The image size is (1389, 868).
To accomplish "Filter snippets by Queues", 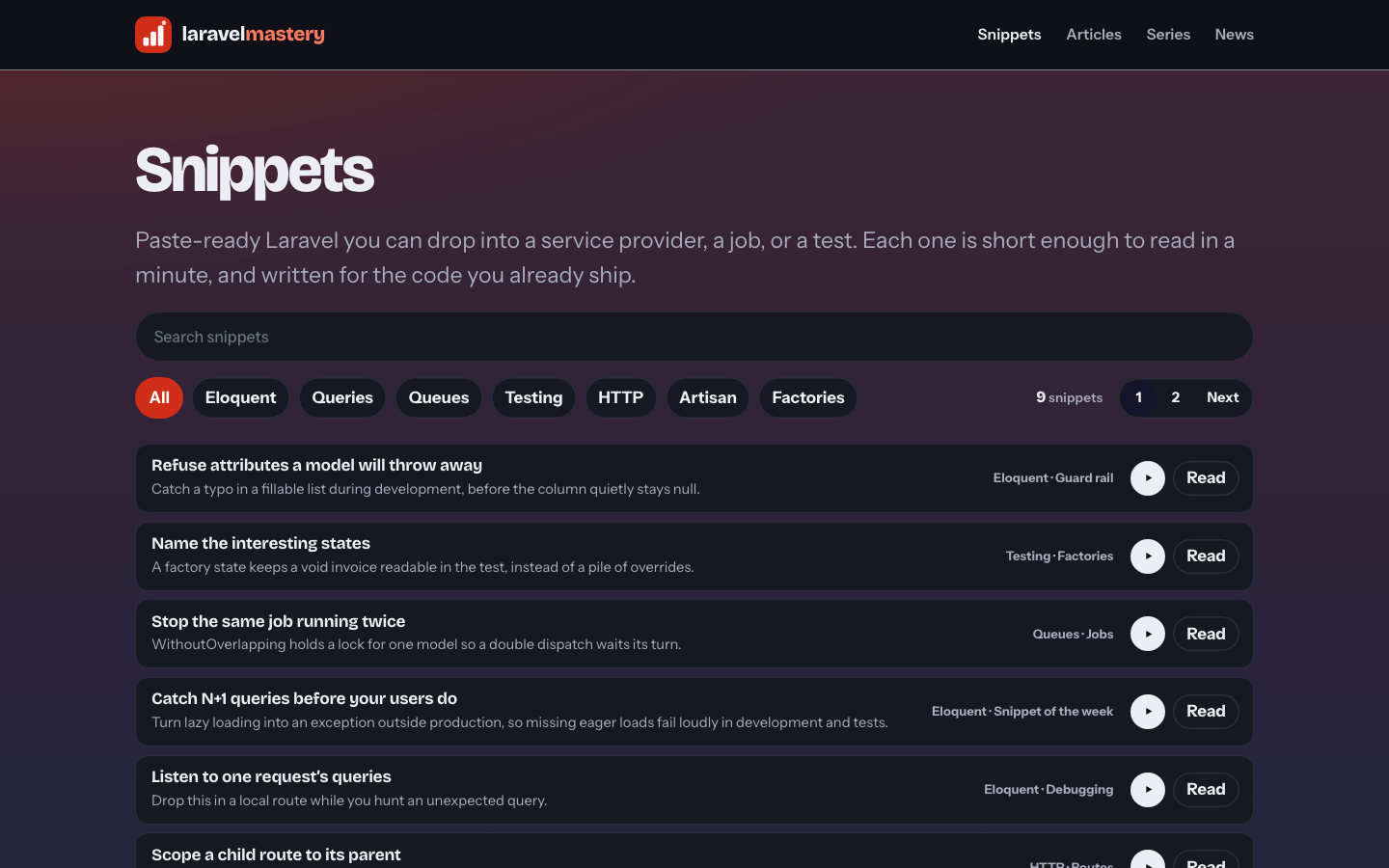I will [439, 397].
